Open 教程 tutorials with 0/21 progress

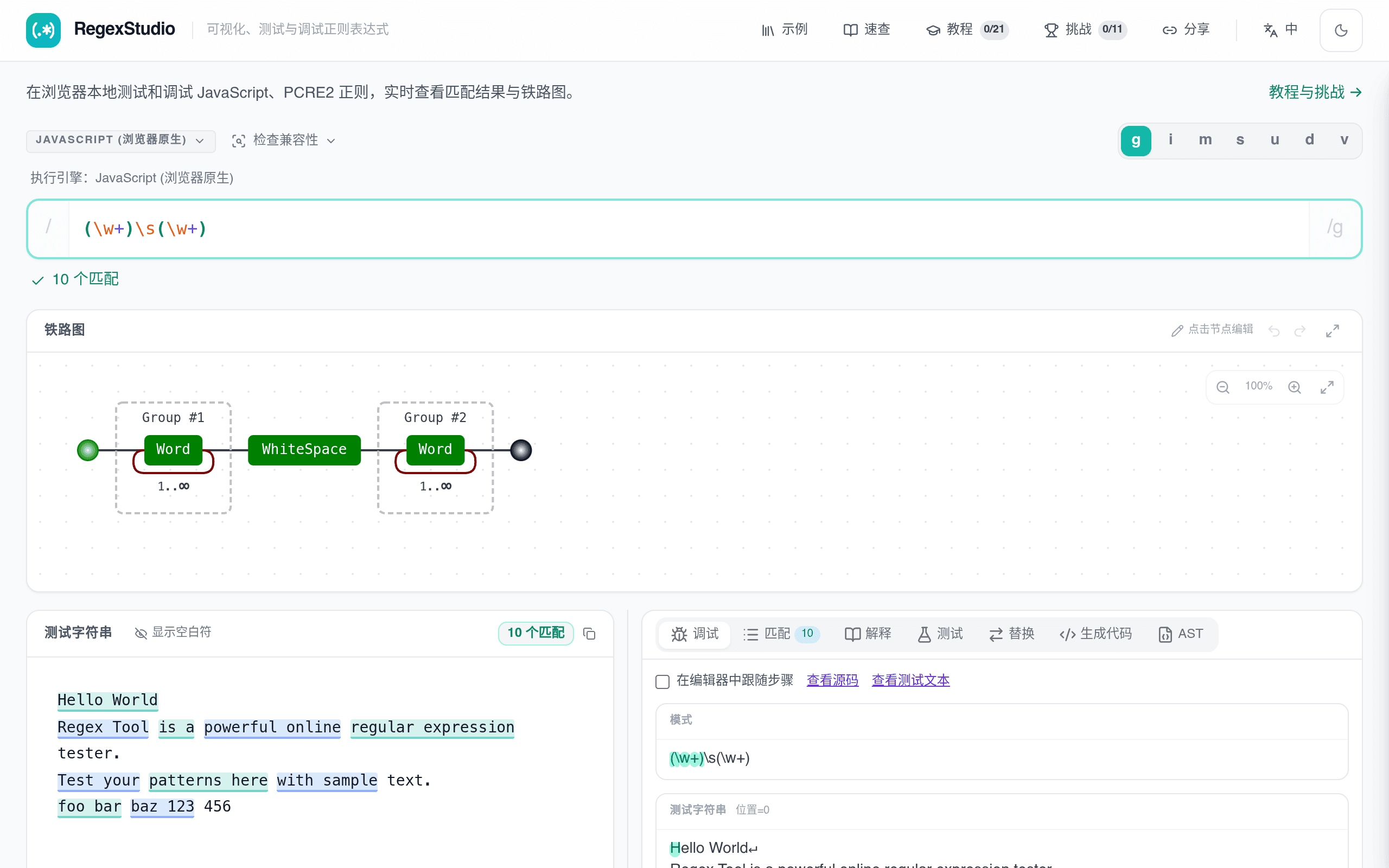click(x=968, y=30)
